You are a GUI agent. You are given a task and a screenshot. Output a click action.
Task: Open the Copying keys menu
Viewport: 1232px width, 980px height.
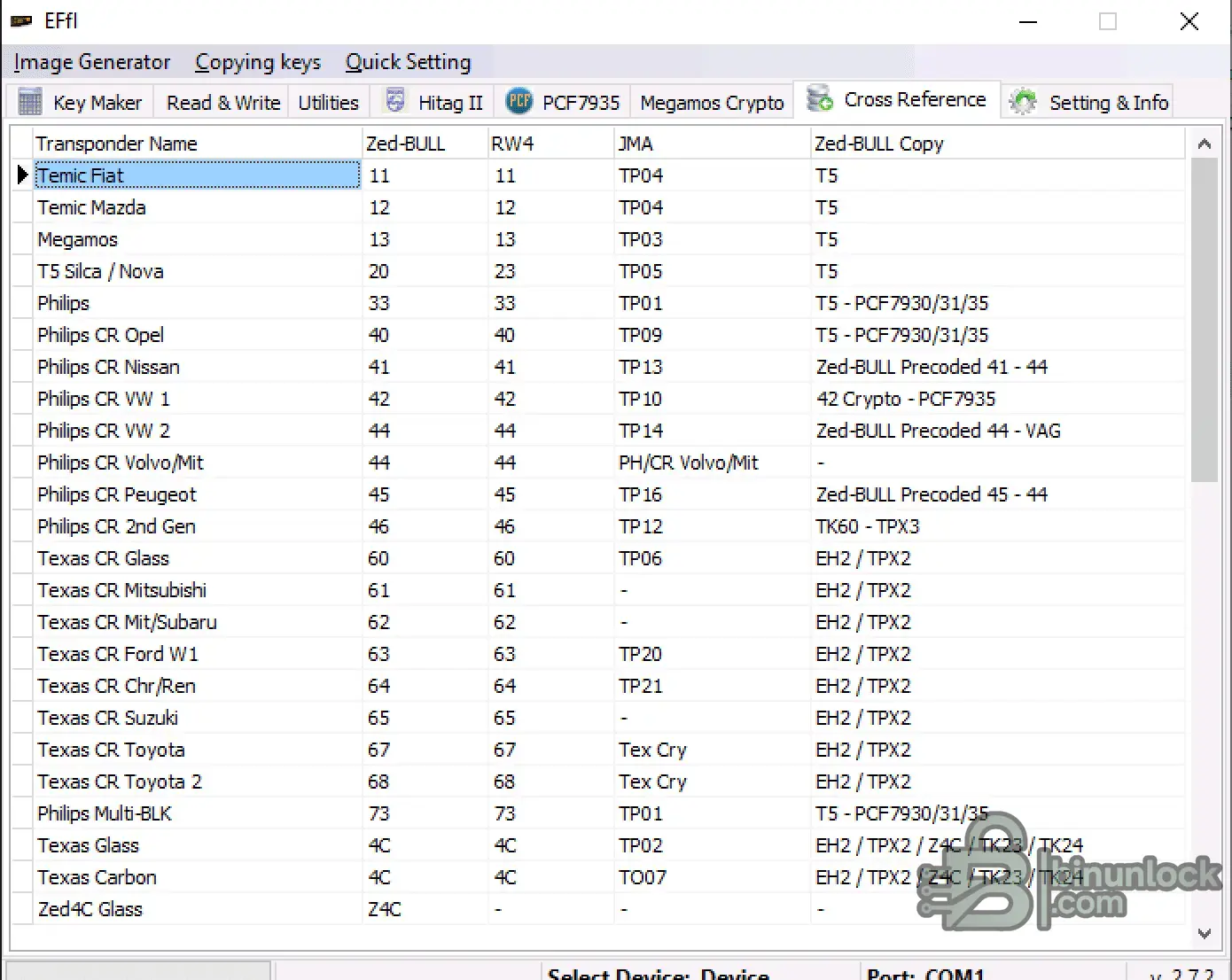pos(258,62)
